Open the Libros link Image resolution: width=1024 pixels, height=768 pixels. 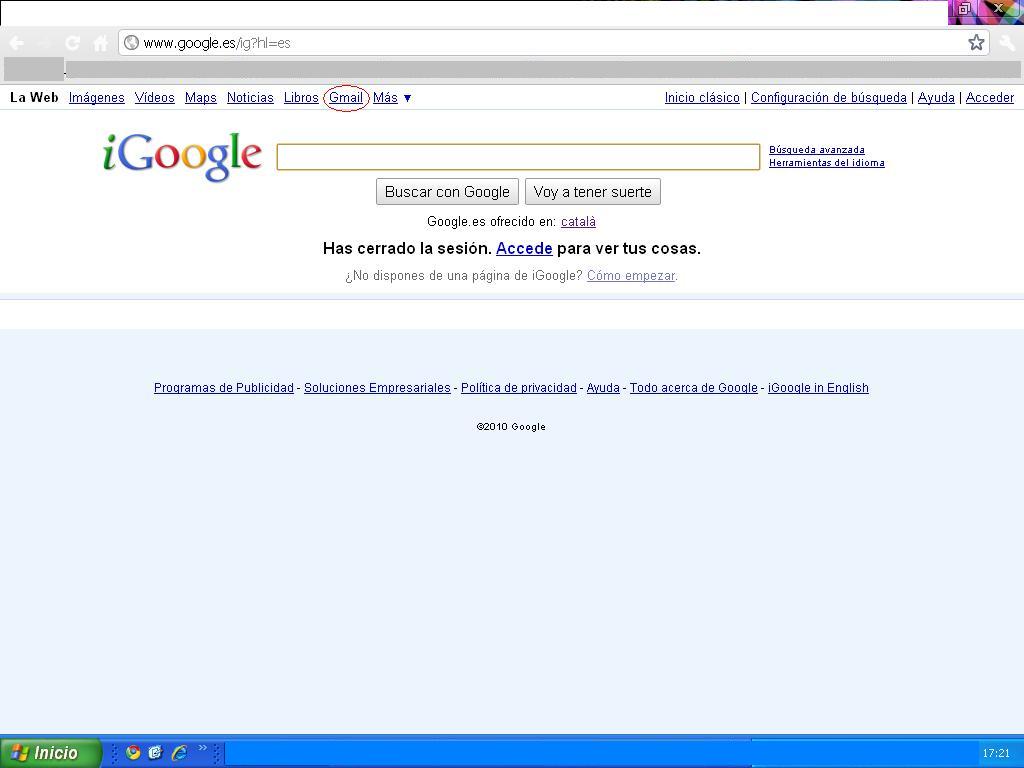pos(301,97)
